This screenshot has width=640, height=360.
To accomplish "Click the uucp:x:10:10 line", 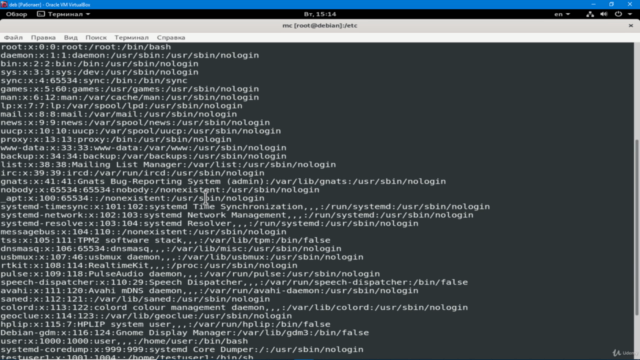I will point(141,131).
